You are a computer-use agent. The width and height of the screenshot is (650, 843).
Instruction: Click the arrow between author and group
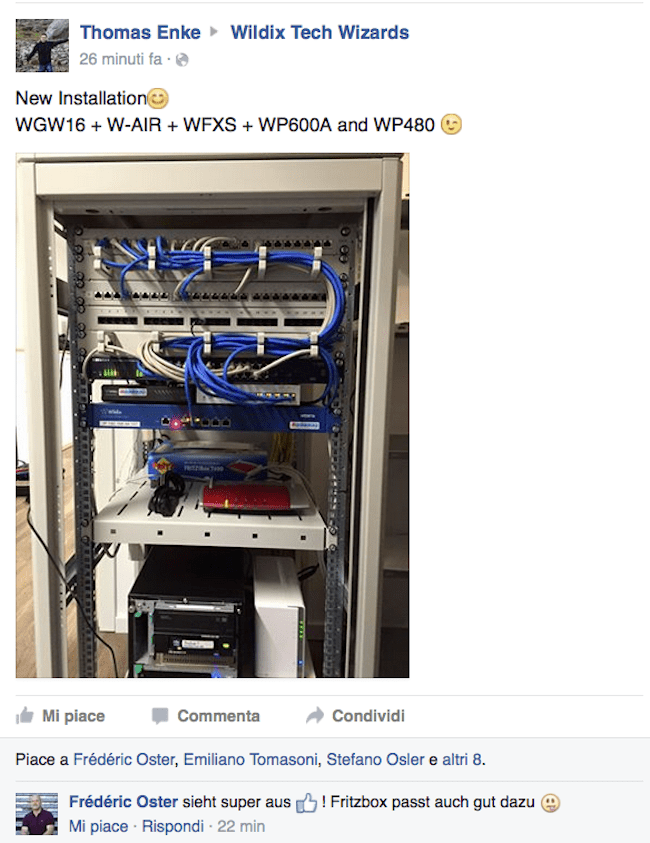pyautogui.click(x=214, y=32)
